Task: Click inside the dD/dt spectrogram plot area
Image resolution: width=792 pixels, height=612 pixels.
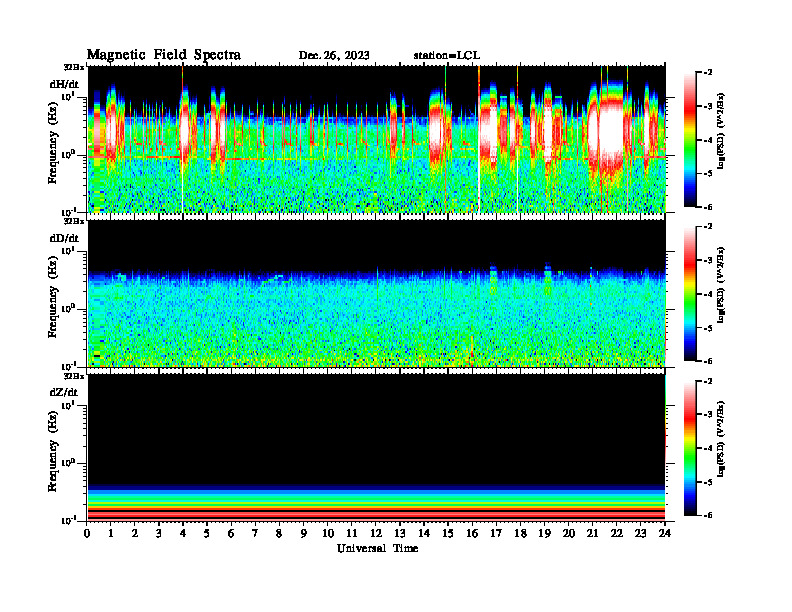Action: click(376, 293)
